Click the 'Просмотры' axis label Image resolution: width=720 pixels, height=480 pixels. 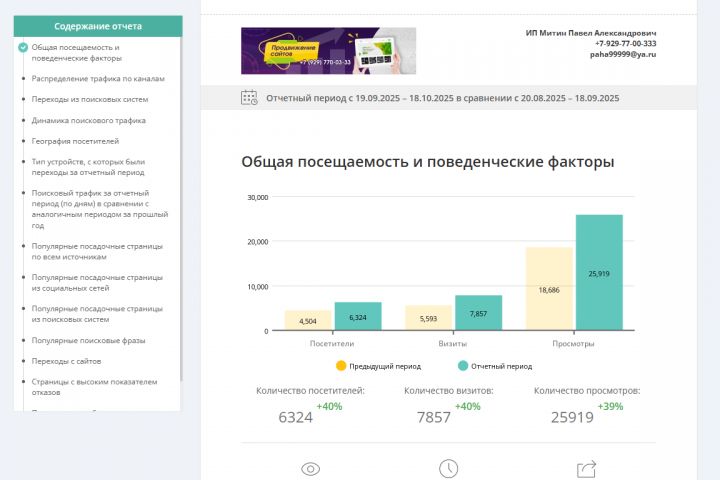point(573,343)
